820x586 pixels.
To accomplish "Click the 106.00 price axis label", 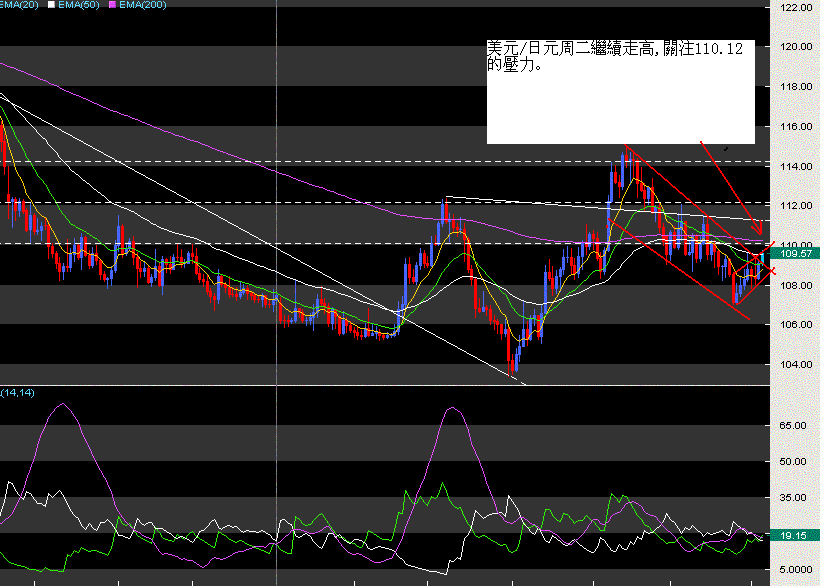I will (796, 325).
